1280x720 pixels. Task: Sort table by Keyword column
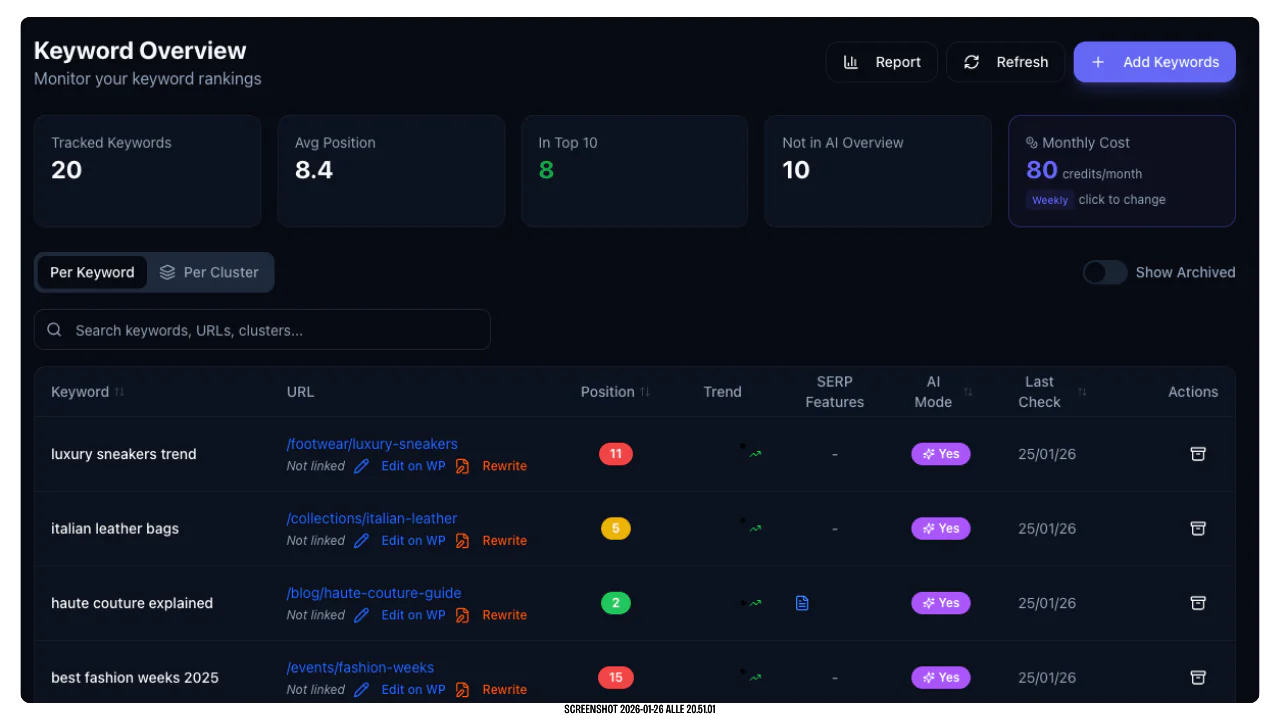tap(120, 392)
